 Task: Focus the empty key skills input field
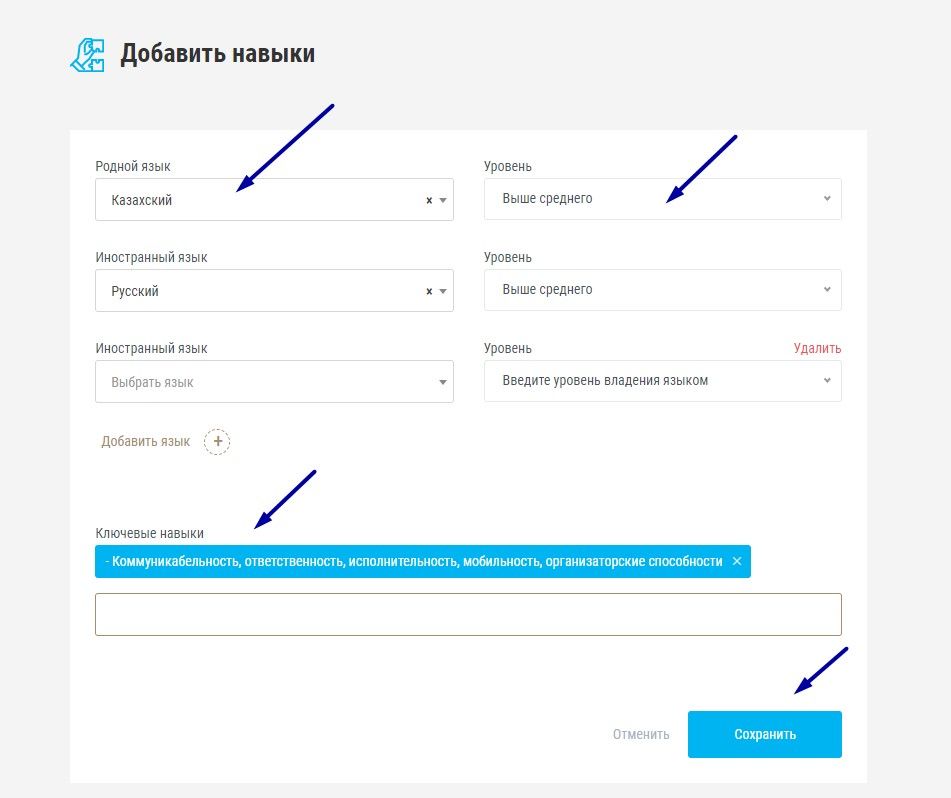click(x=468, y=614)
